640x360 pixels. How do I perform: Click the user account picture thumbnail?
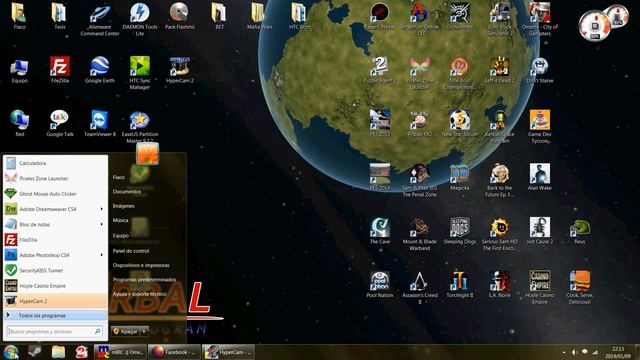pyautogui.click(x=147, y=153)
